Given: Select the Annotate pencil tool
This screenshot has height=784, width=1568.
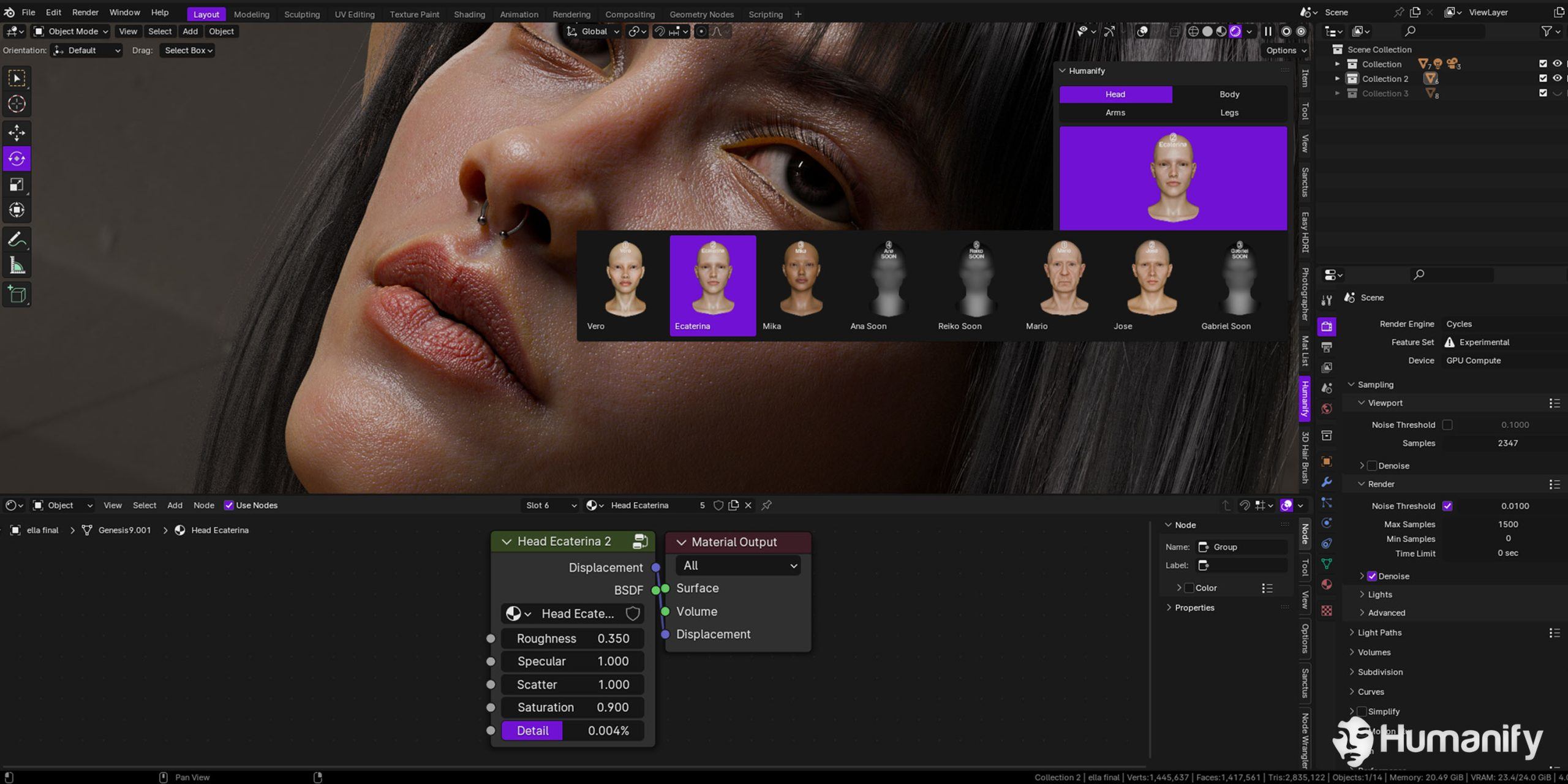Looking at the screenshot, I should (x=17, y=239).
